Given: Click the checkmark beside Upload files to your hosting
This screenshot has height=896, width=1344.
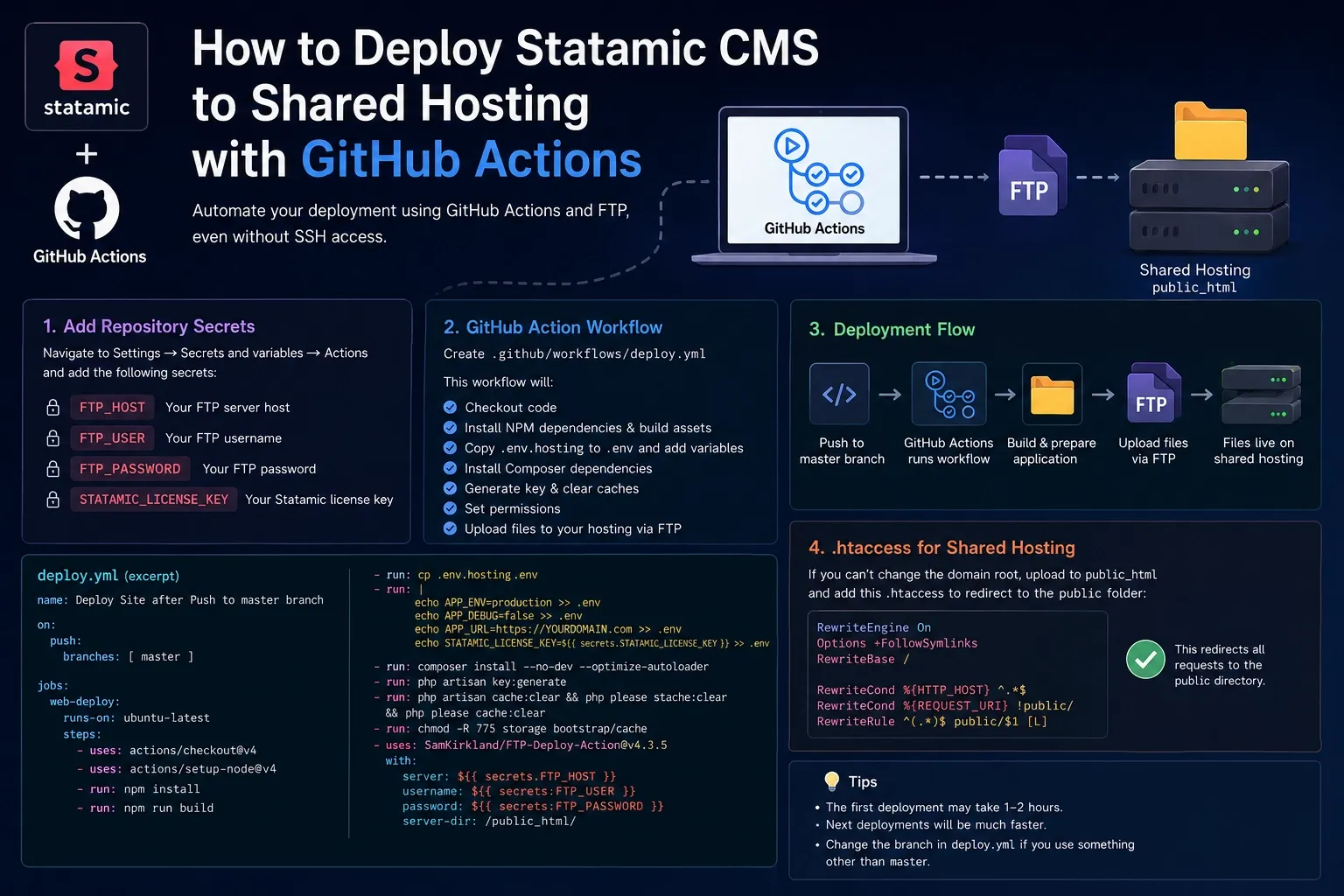Looking at the screenshot, I should tap(451, 528).
